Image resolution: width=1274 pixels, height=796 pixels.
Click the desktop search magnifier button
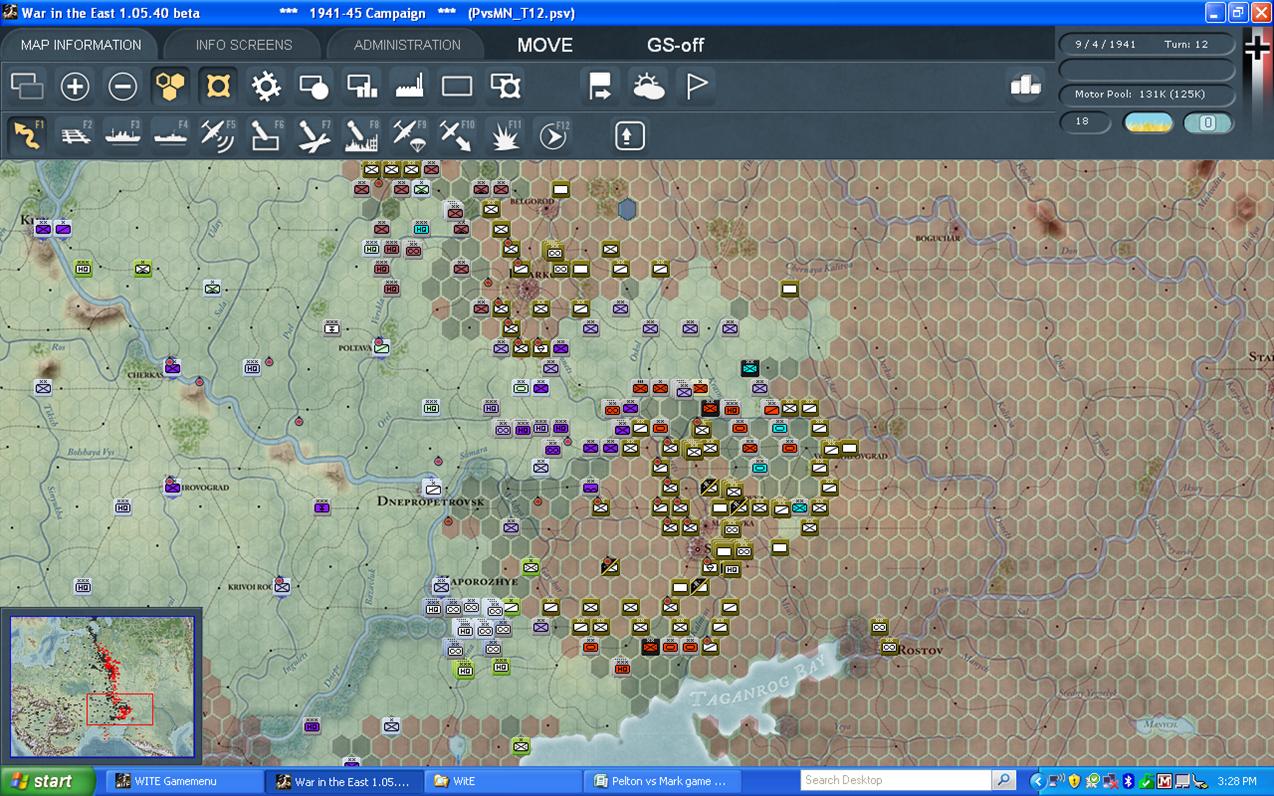tap(1004, 780)
